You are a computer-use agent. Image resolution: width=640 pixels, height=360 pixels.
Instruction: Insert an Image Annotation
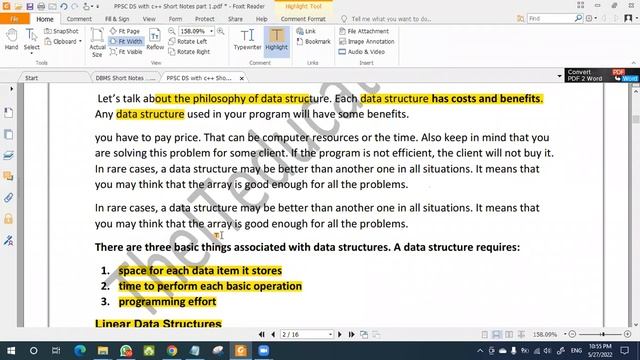pyautogui.click(x=367, y=42)
